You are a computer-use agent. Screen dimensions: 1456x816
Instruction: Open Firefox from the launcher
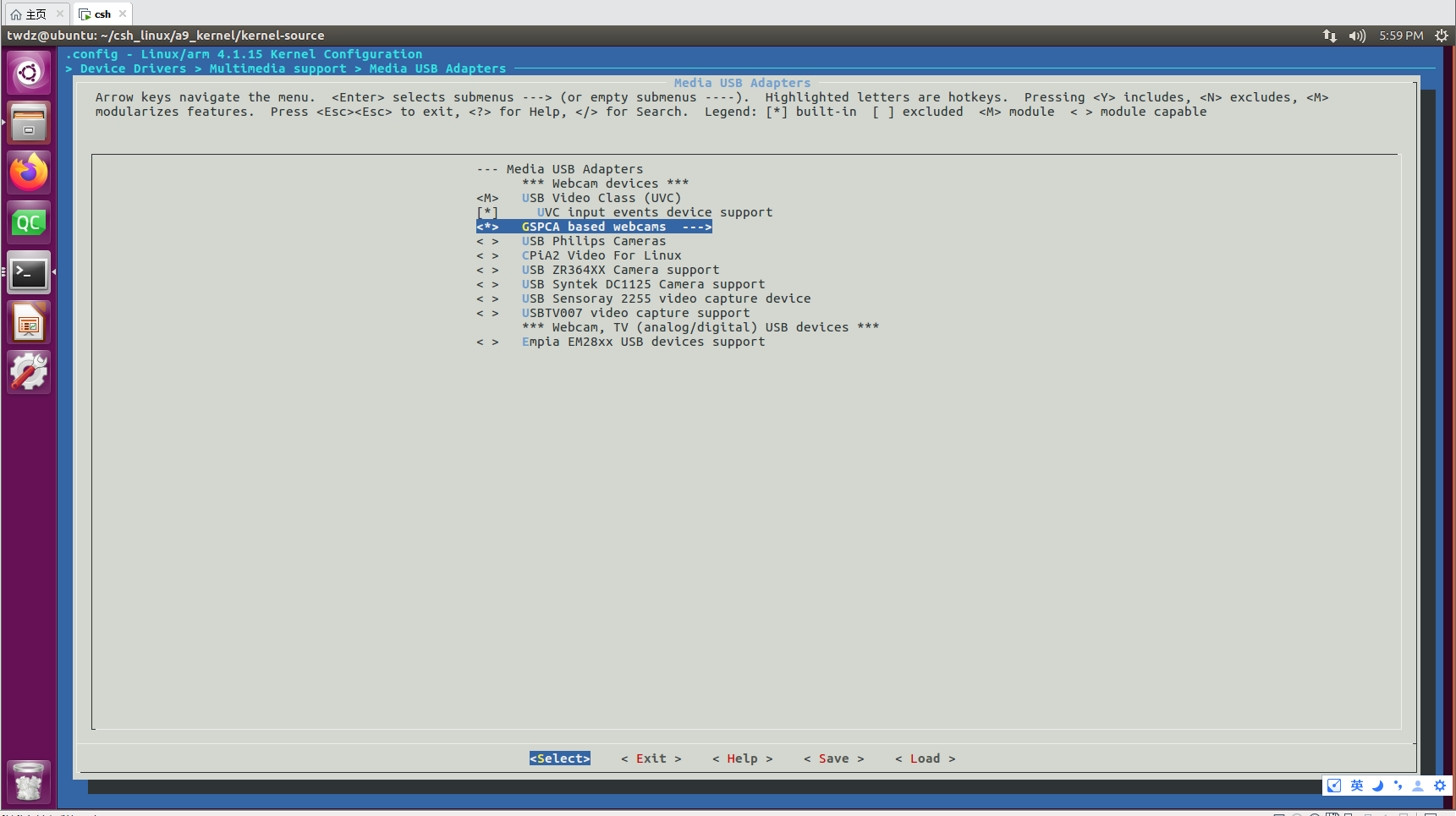[x=28, y=173]
